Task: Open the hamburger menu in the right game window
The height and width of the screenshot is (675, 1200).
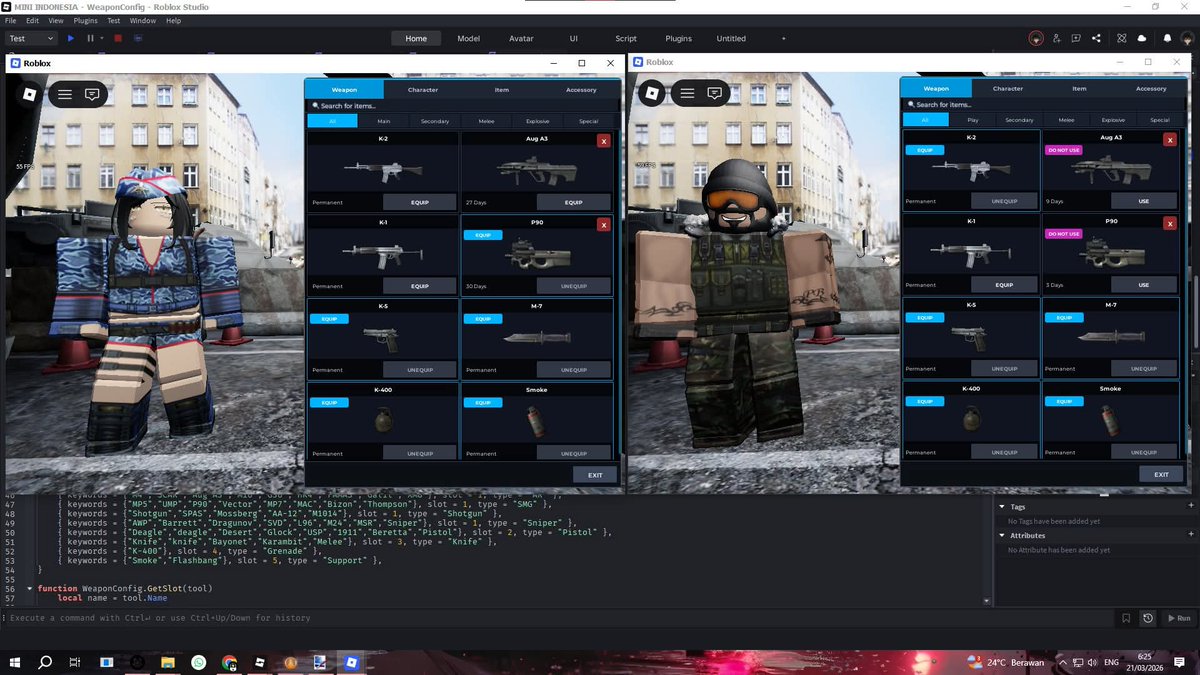Action: pos(688,93)
